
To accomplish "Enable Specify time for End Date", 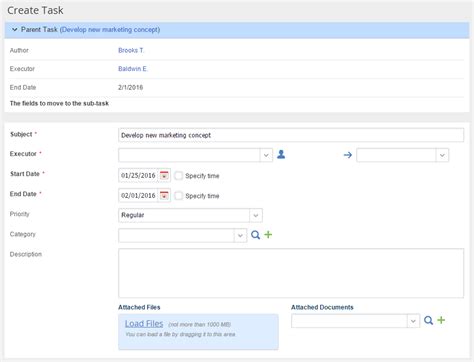I will click(x=179, y=196).
